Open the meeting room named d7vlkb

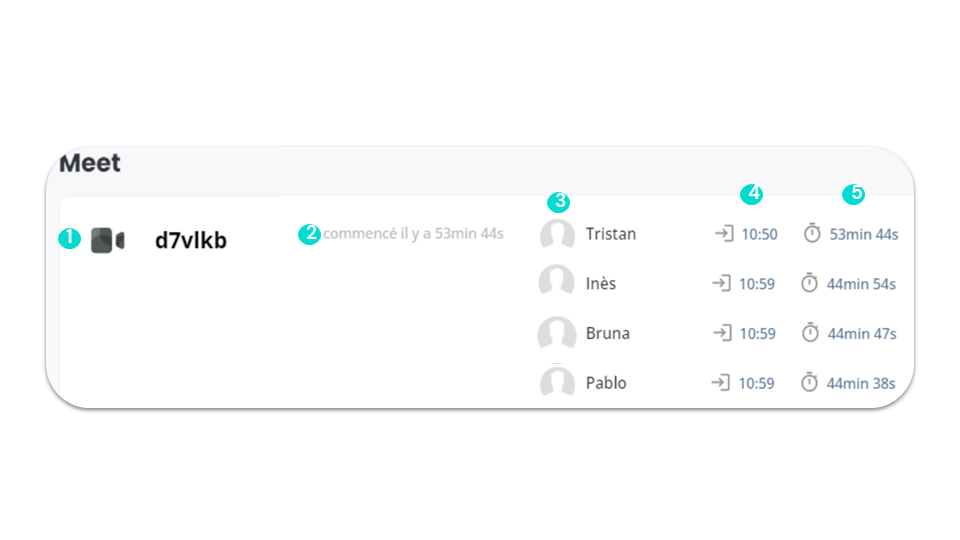(190, 240)
